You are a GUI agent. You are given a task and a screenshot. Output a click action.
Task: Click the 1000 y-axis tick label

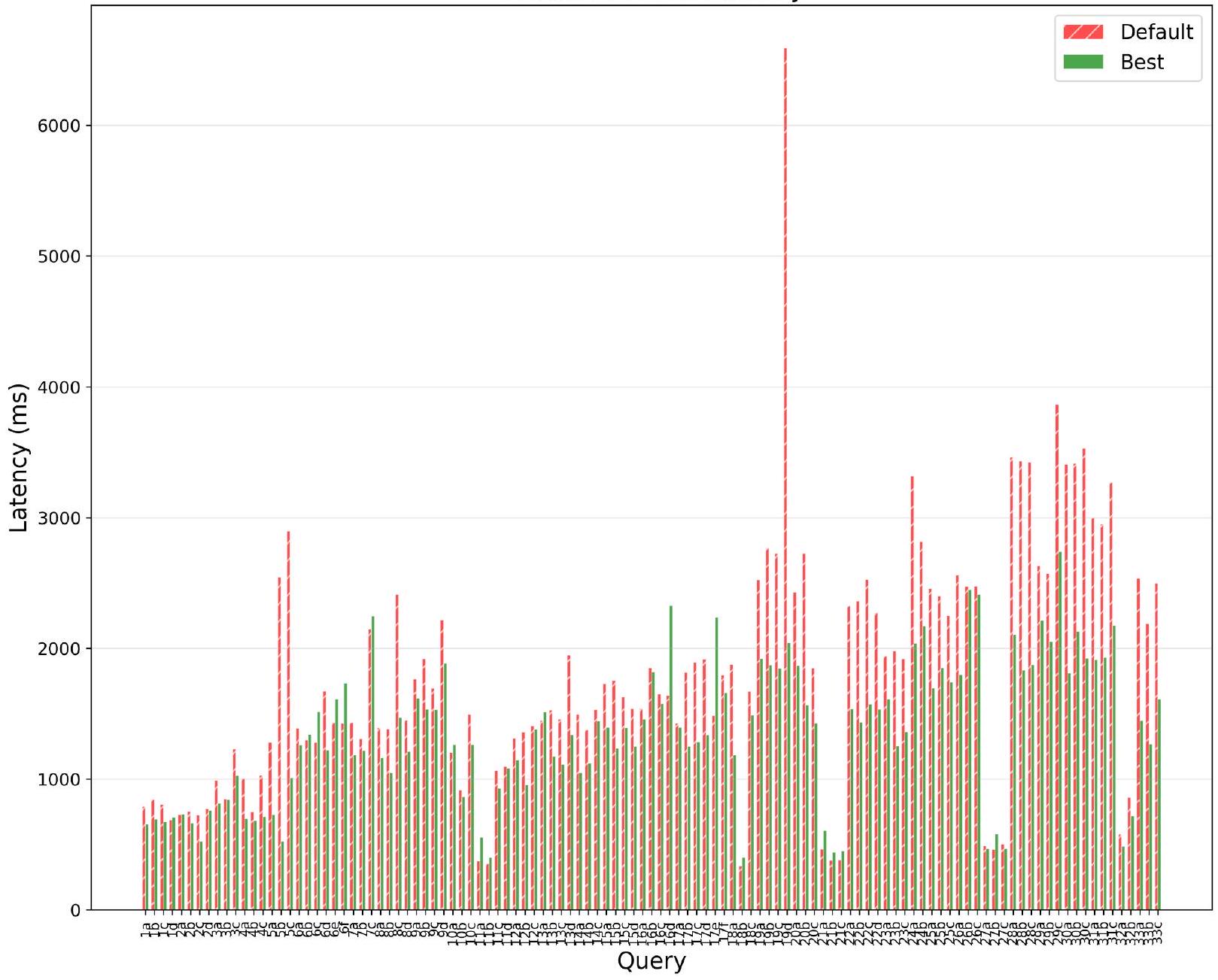click(59, 780)
